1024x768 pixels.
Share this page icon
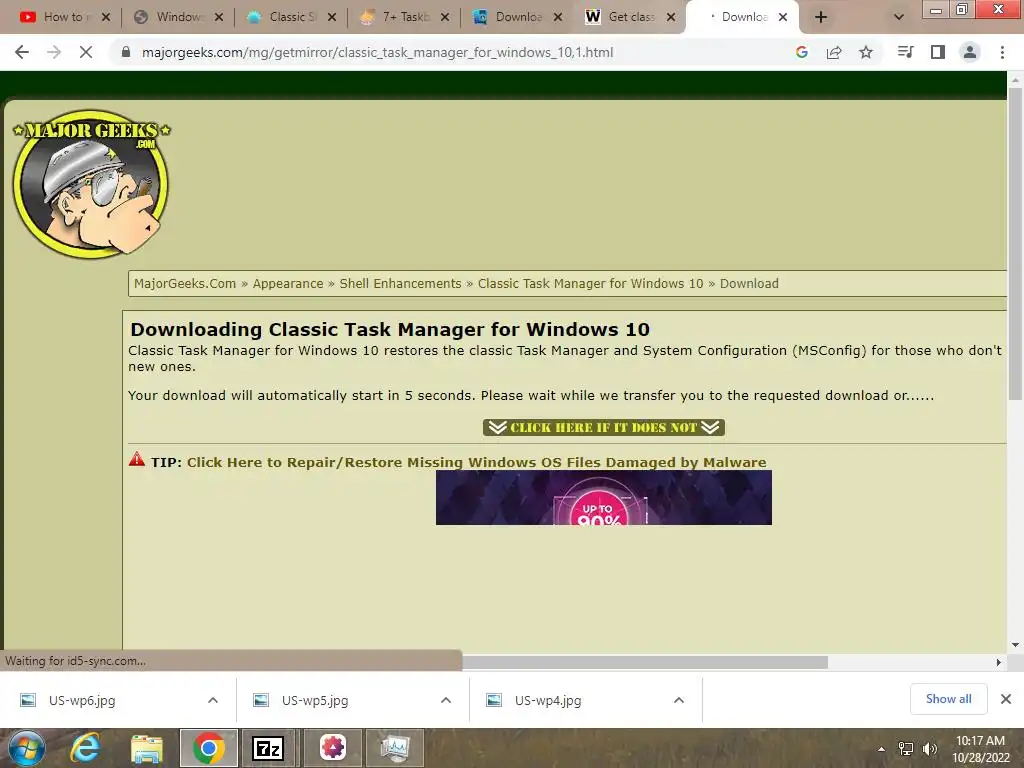click(x=834, y=52)
